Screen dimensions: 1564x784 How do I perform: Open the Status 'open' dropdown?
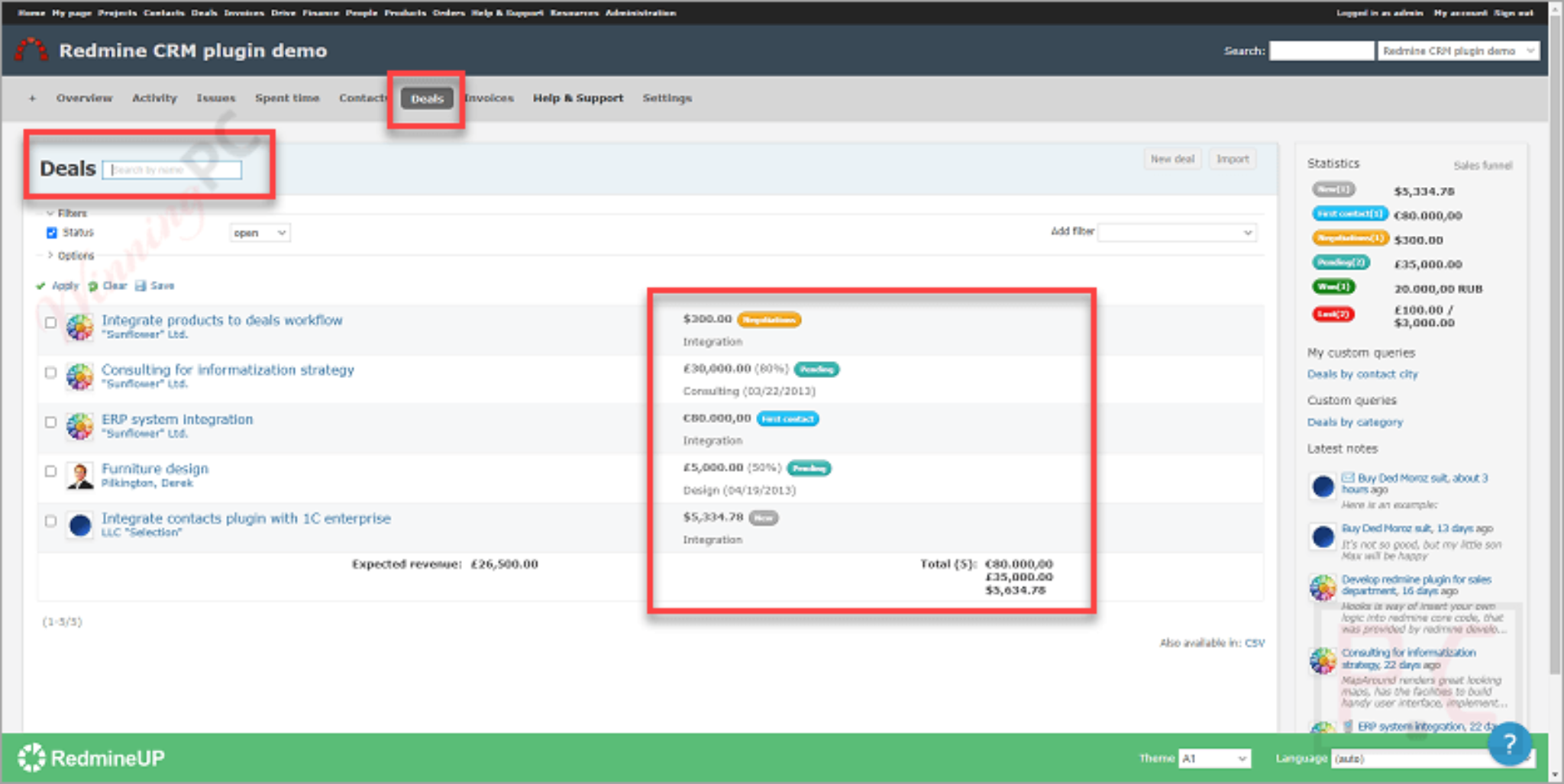coord(260,233)
